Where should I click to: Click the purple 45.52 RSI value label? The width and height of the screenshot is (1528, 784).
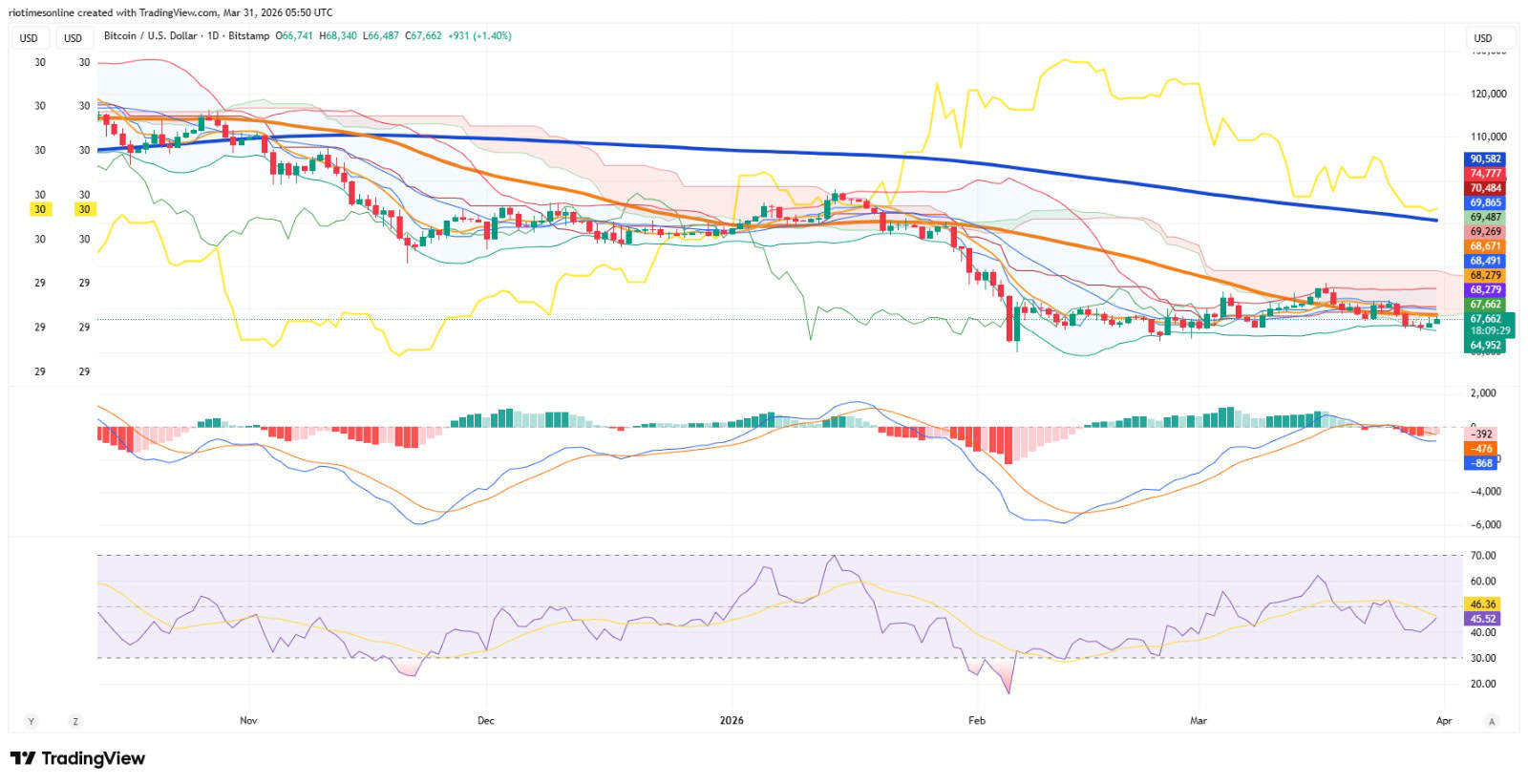1482,619
